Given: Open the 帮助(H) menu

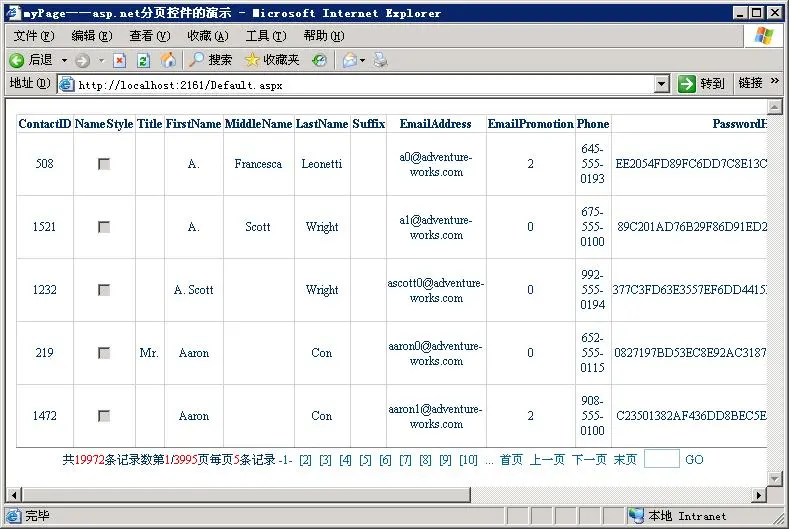Looking at the screenshot, I should coord(324,36).
